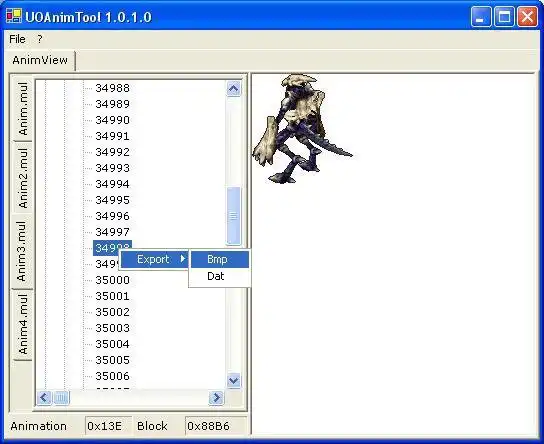
Task: Click the horizontal scrollbar thumb
Action: 62,397
